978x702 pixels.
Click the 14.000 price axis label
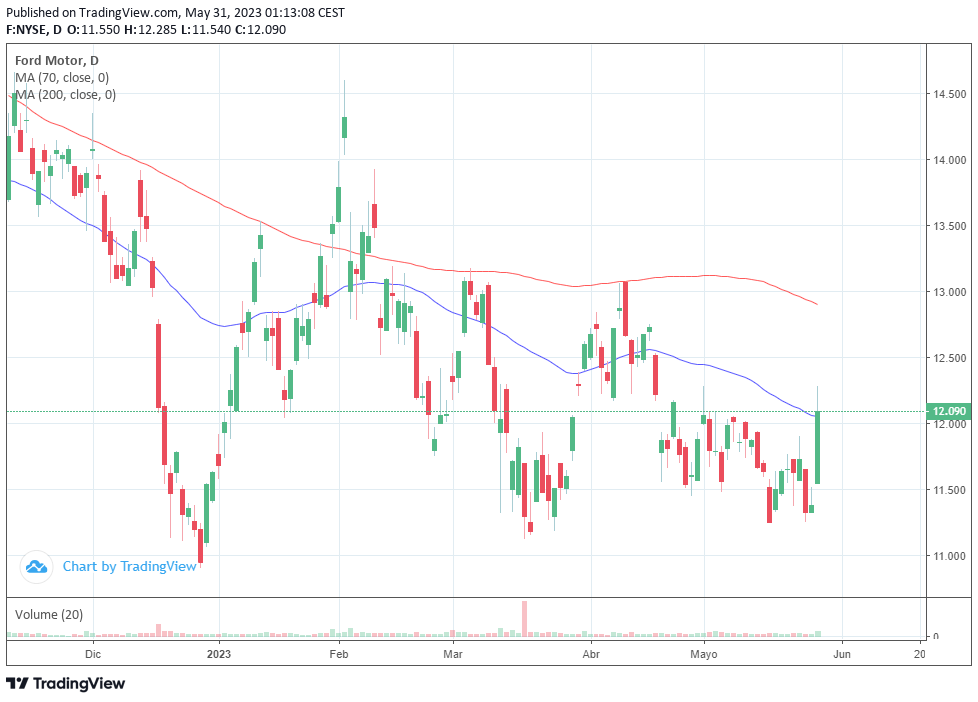pyautogui.click(x=949, y=160)
